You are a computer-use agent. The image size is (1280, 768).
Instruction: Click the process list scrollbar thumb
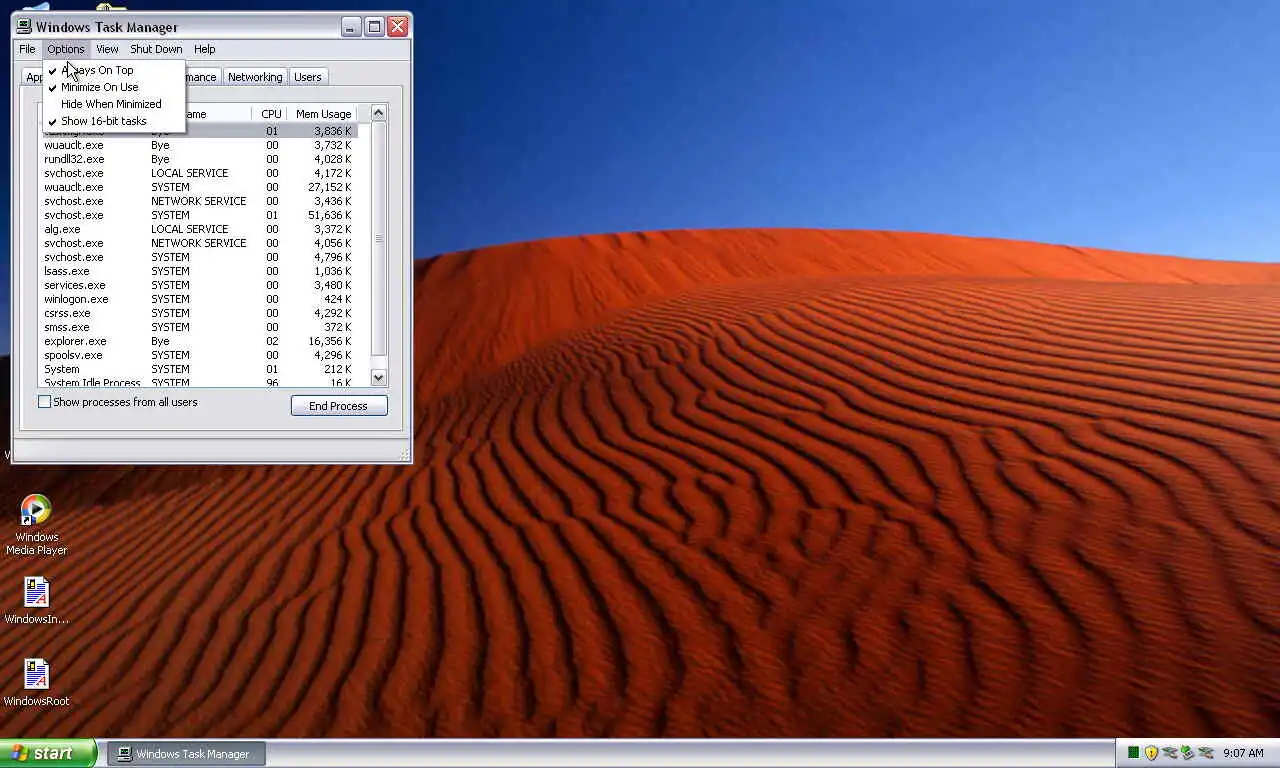click(x=378, y=239)
